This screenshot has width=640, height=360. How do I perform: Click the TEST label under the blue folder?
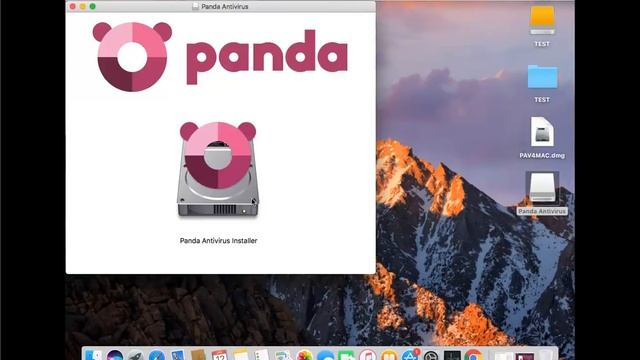point(542,100)
